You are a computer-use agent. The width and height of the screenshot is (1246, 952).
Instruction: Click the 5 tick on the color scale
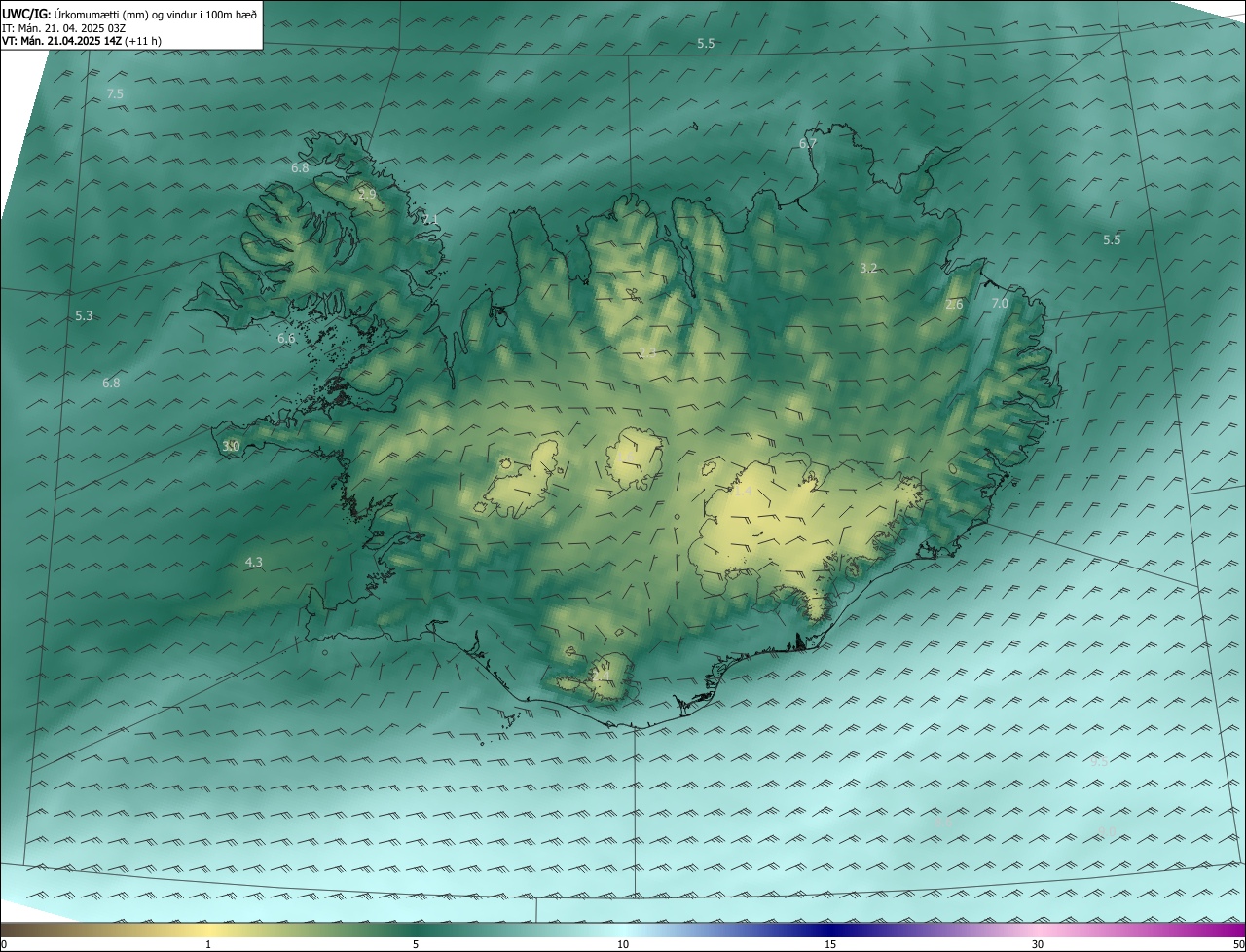click(416, 944)
